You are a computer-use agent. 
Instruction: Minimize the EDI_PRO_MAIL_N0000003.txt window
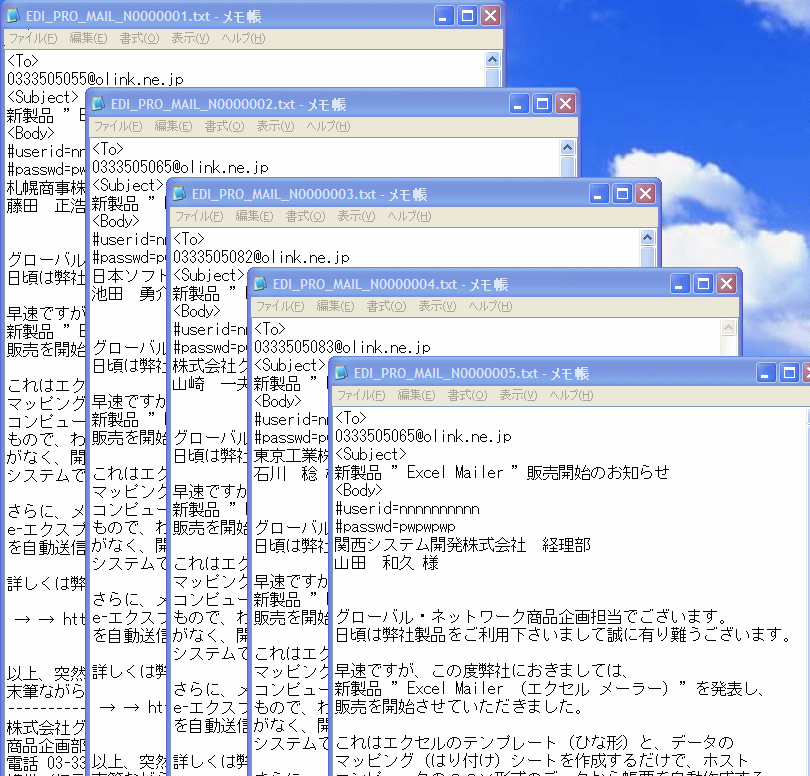click(599, 194)
